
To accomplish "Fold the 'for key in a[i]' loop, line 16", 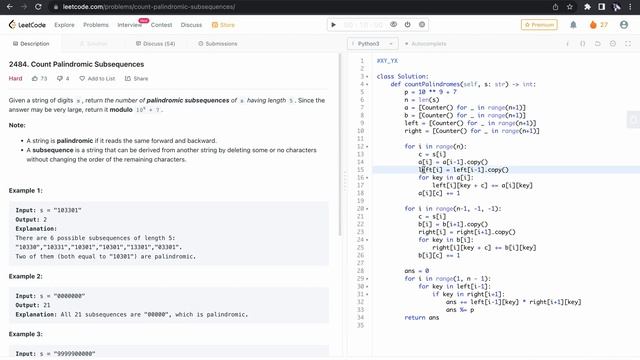I will point(367,178).
